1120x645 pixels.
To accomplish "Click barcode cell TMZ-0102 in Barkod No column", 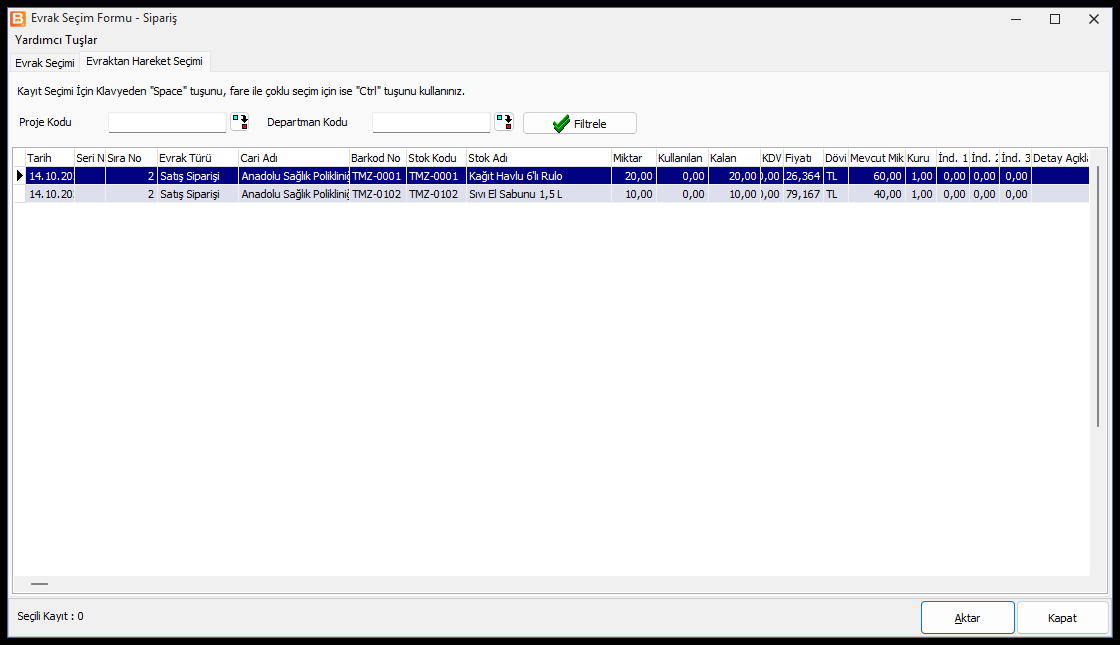I will 378,194.
